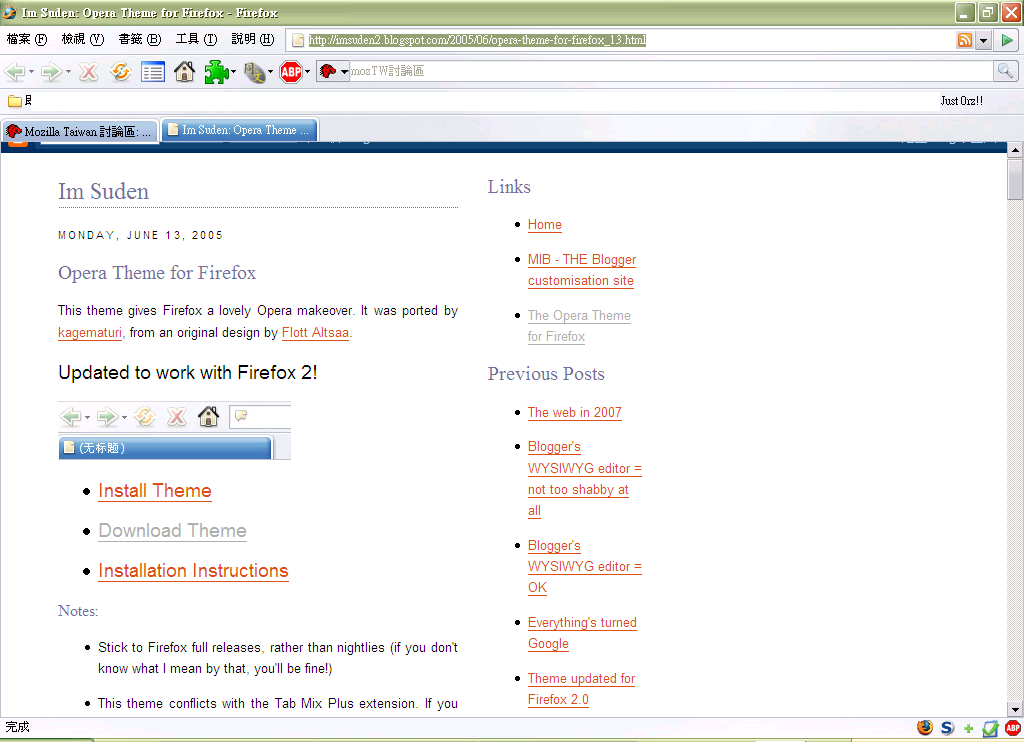The height and width of the screenshot is (742, 1024).
Task: Click the Install Theme link
Action: (x=155, y=491)
